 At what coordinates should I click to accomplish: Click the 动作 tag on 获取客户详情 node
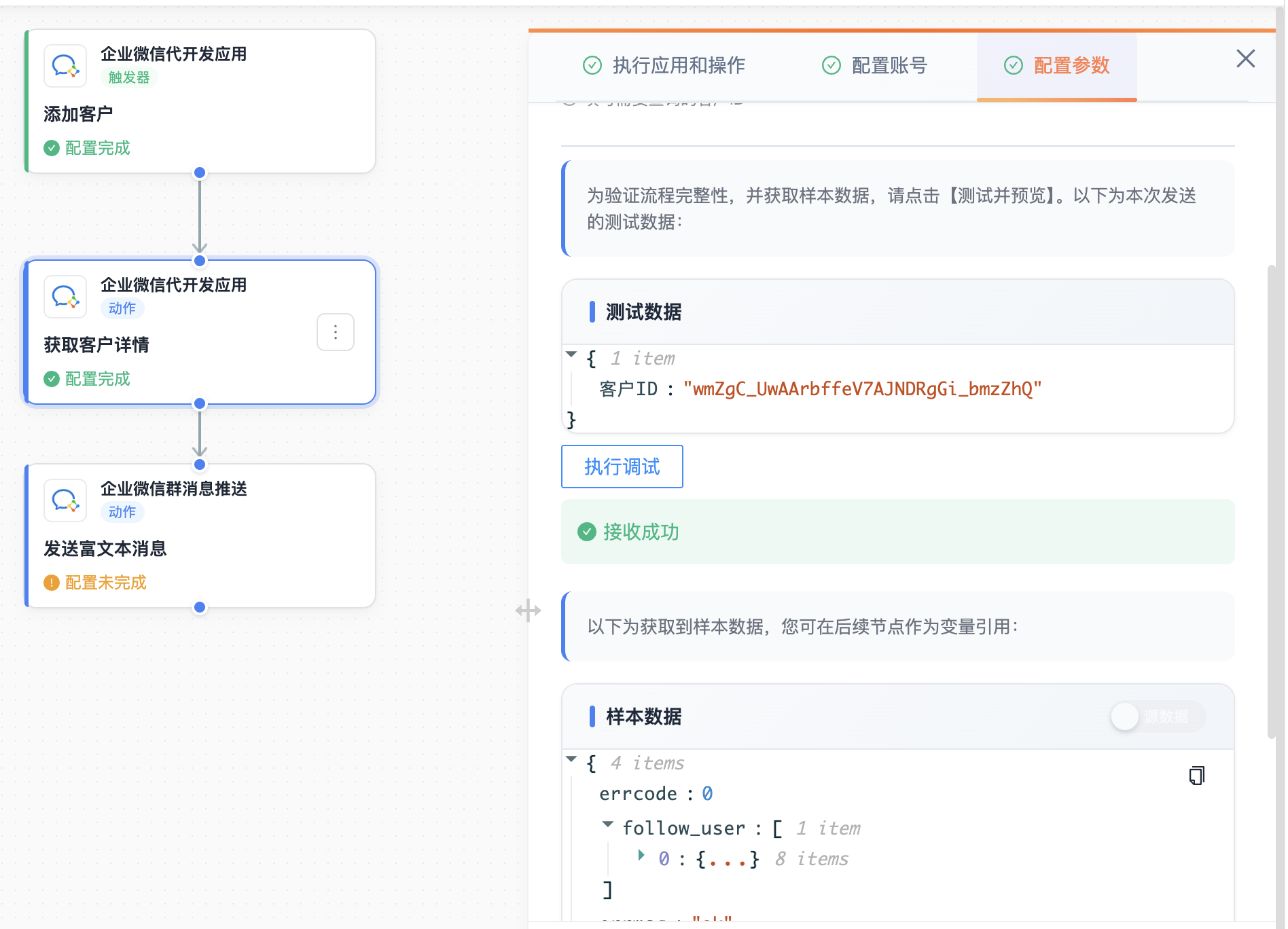tap(122, 308)
